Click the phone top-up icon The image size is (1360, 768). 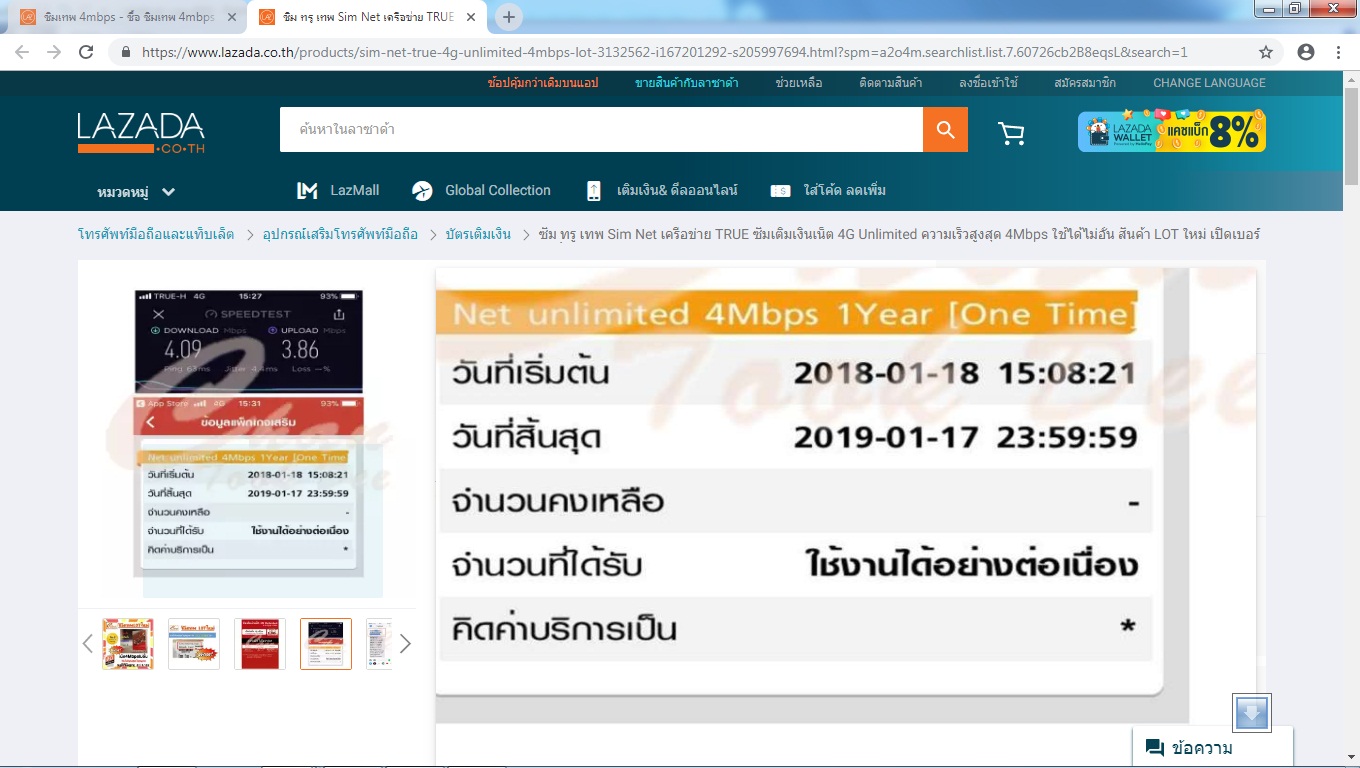pos(593,191)
